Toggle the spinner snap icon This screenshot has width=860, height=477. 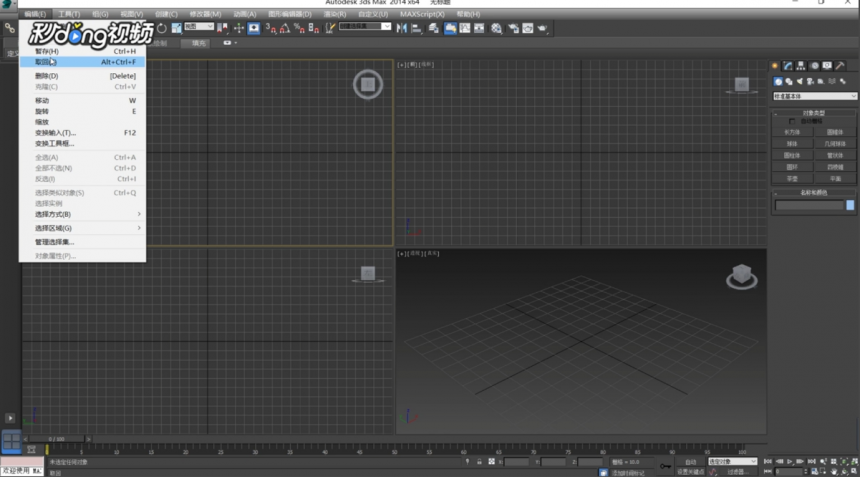point(314,28)
